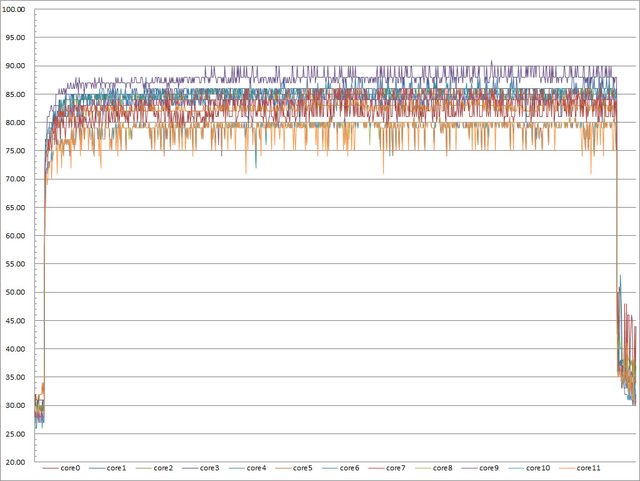Select the 90.00 y-axis label
The image size is (640, 481).
[19, 66]
